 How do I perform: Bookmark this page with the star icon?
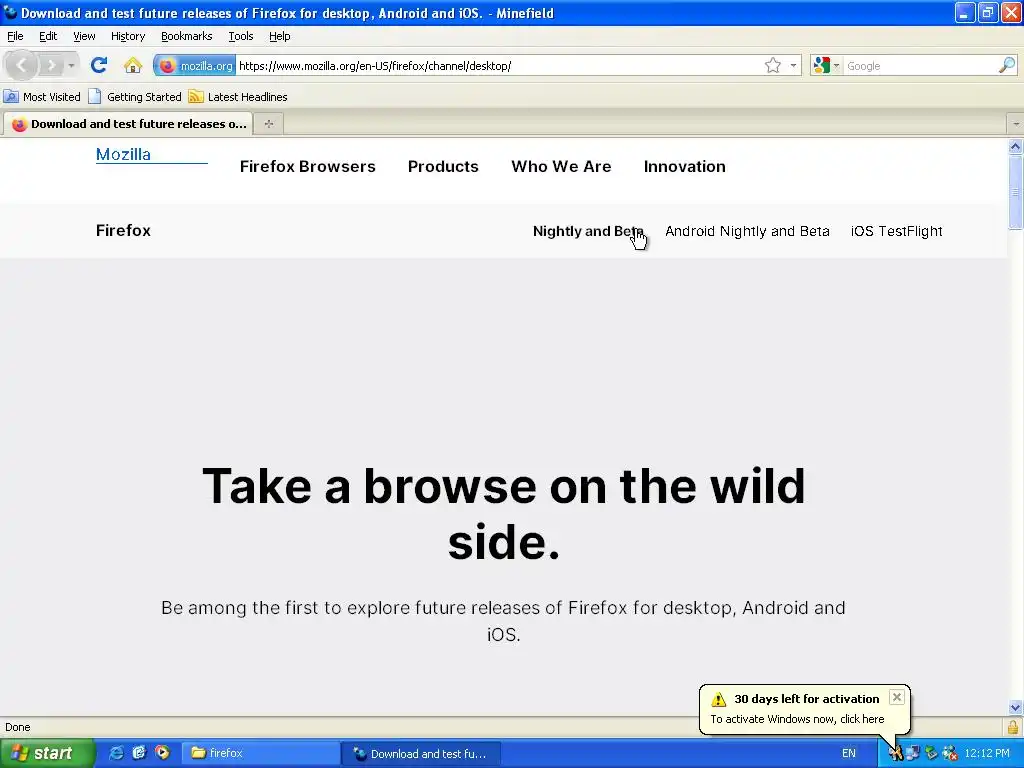pyautogui.click(x=773, y=65)
